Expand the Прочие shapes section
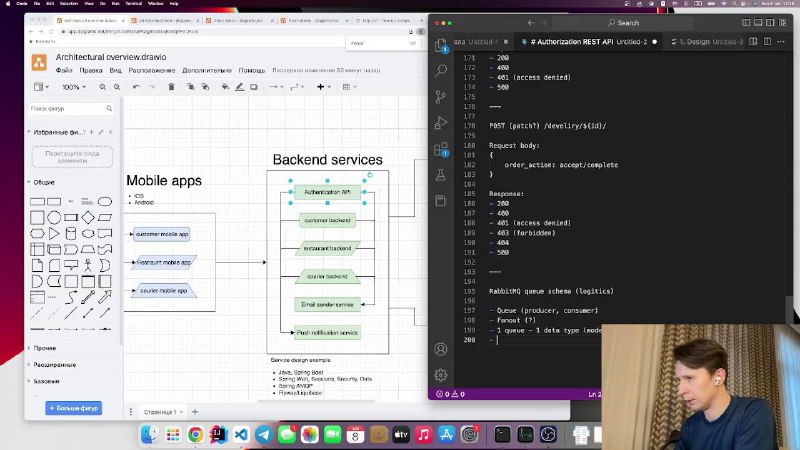This screenshot has width=800, height=450. (x=42, y=348)
